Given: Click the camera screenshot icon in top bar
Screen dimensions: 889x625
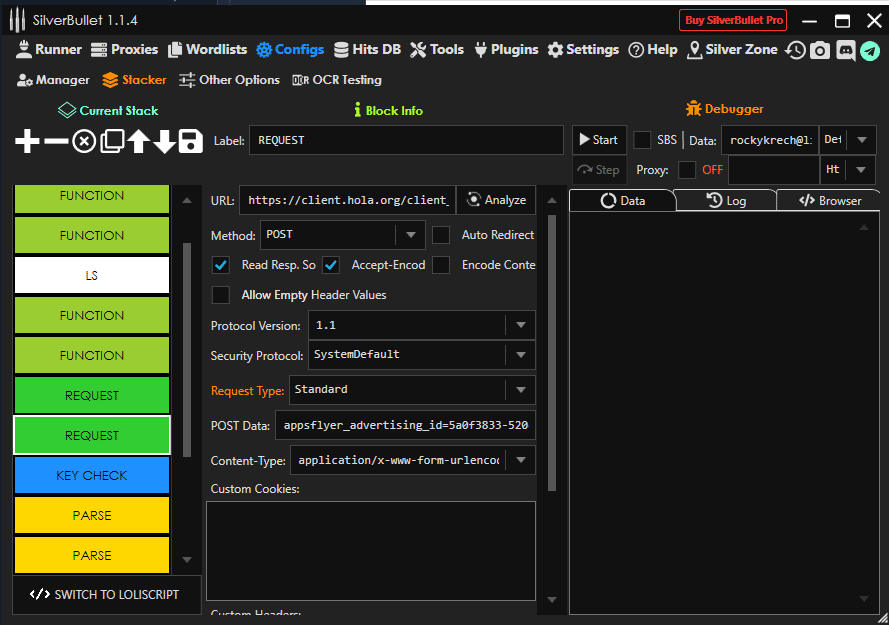Looking at the screenshot, I should pyautogui.click(x=820, y=50).
